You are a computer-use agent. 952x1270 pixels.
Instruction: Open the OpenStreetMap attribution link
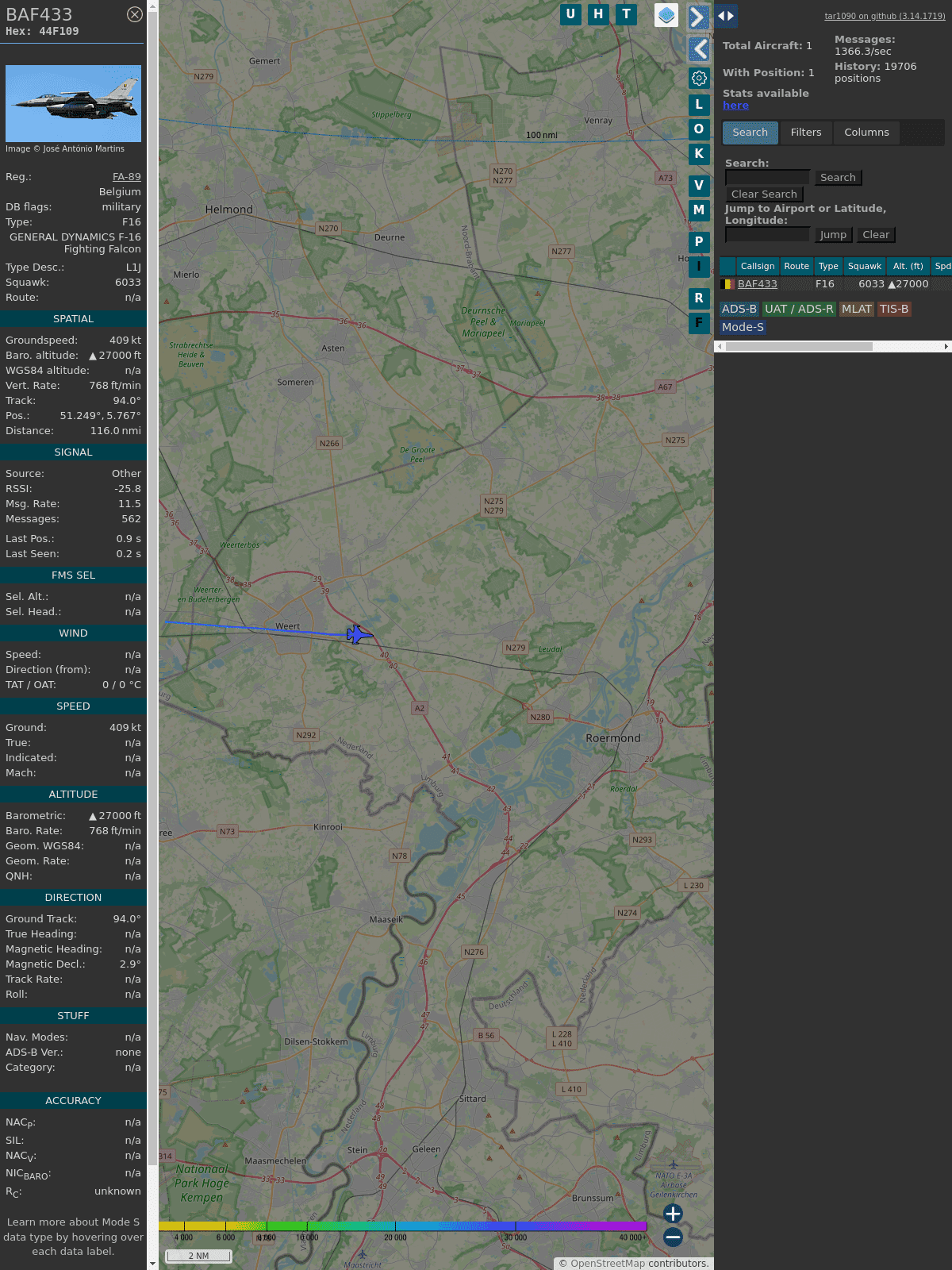[608, 1264]
